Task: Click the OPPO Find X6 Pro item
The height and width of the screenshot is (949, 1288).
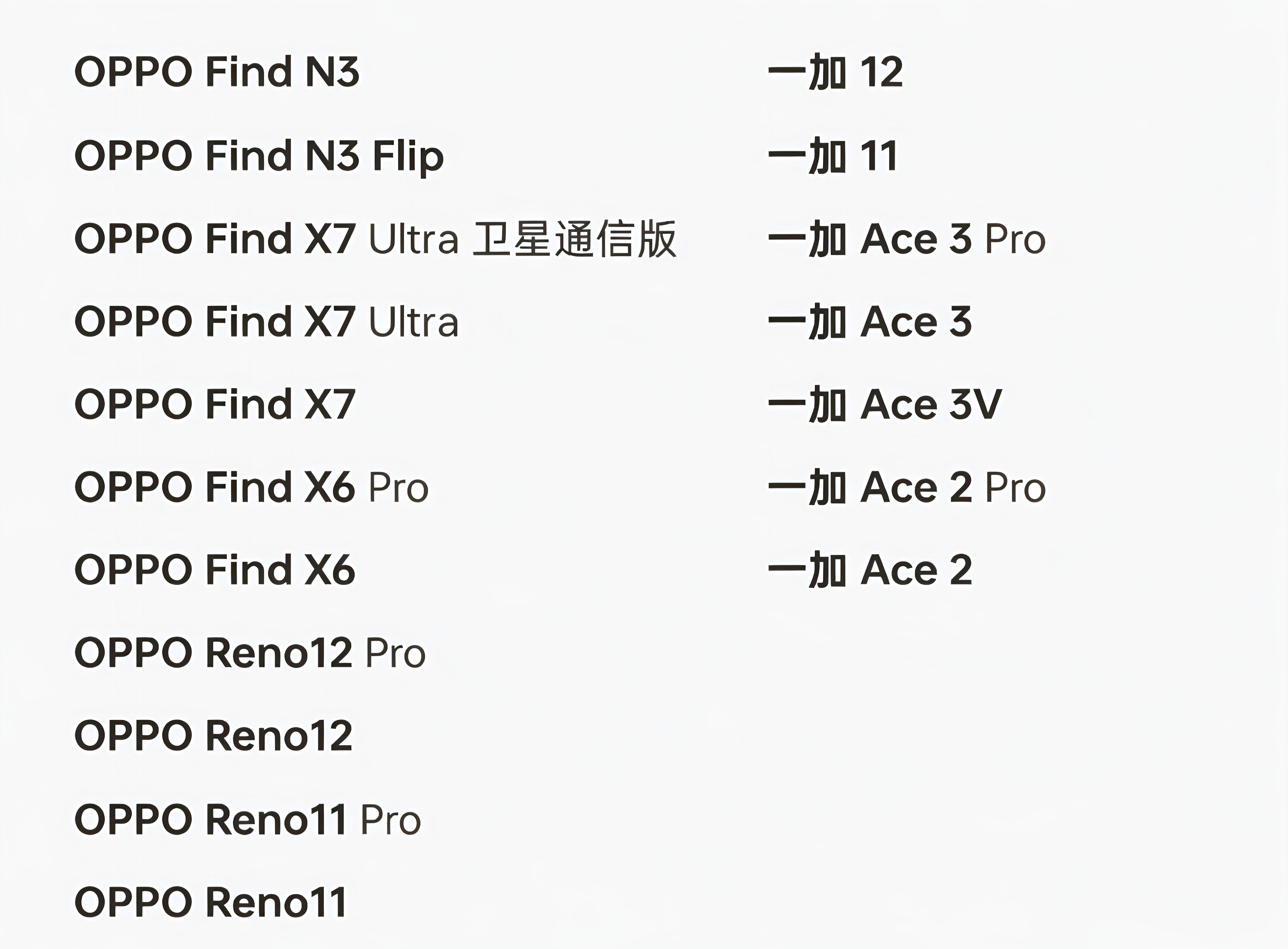Action: 251,487
